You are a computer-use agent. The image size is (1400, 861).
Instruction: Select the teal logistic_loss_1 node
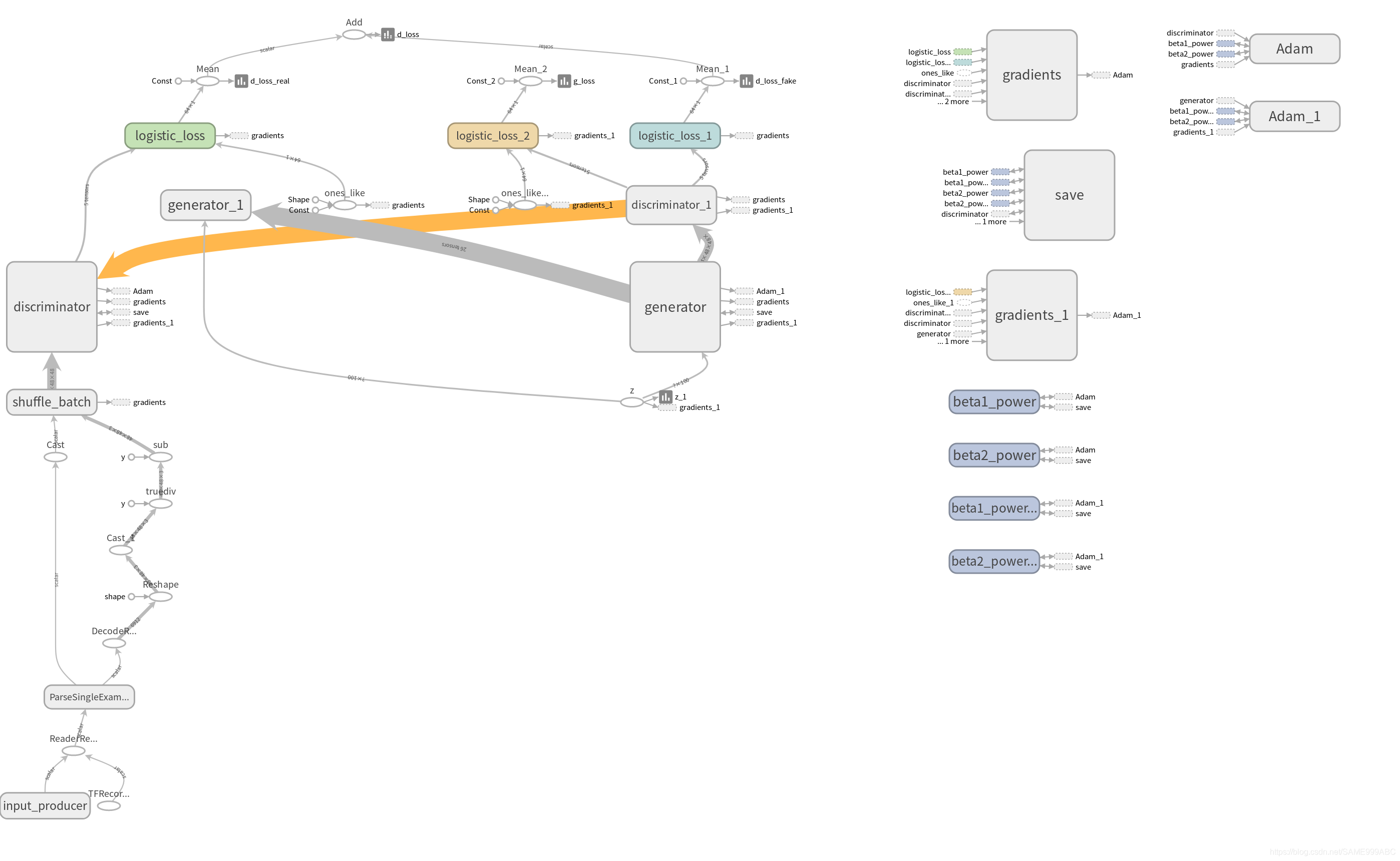tap(675, 136)
